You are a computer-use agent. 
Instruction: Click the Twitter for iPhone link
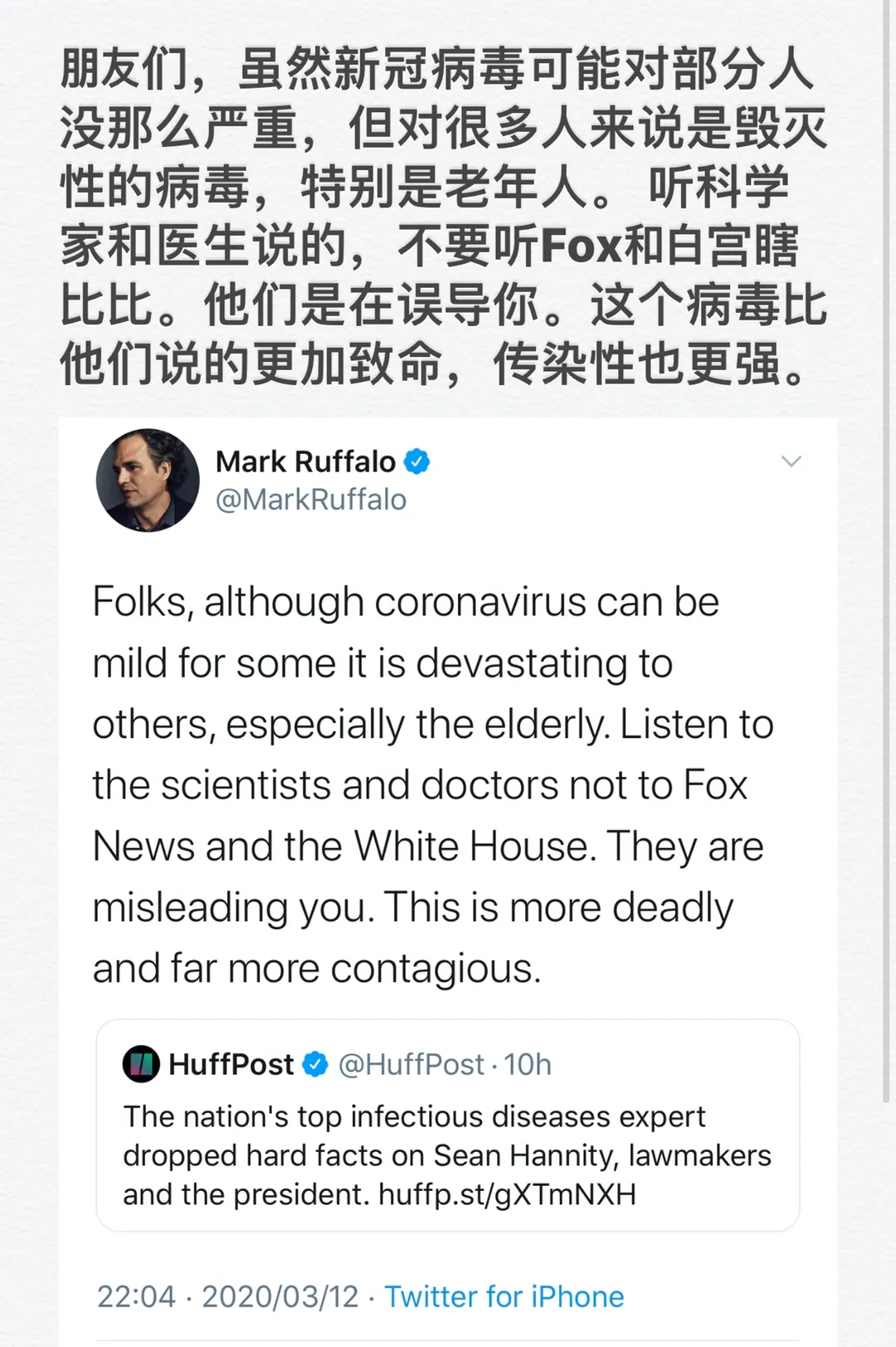click(x=504, y=1296)
